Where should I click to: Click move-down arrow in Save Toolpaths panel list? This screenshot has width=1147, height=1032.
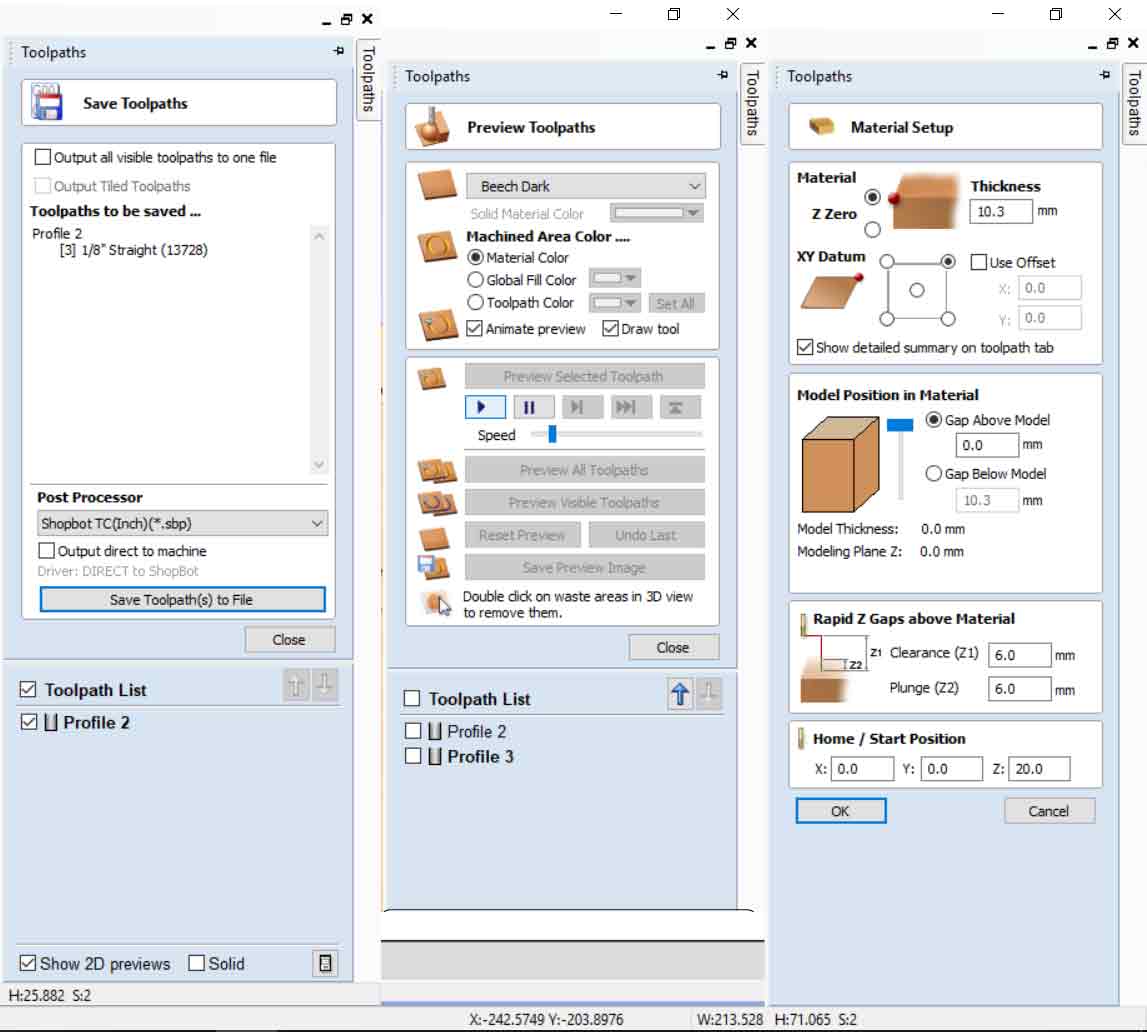pos(325,685)
